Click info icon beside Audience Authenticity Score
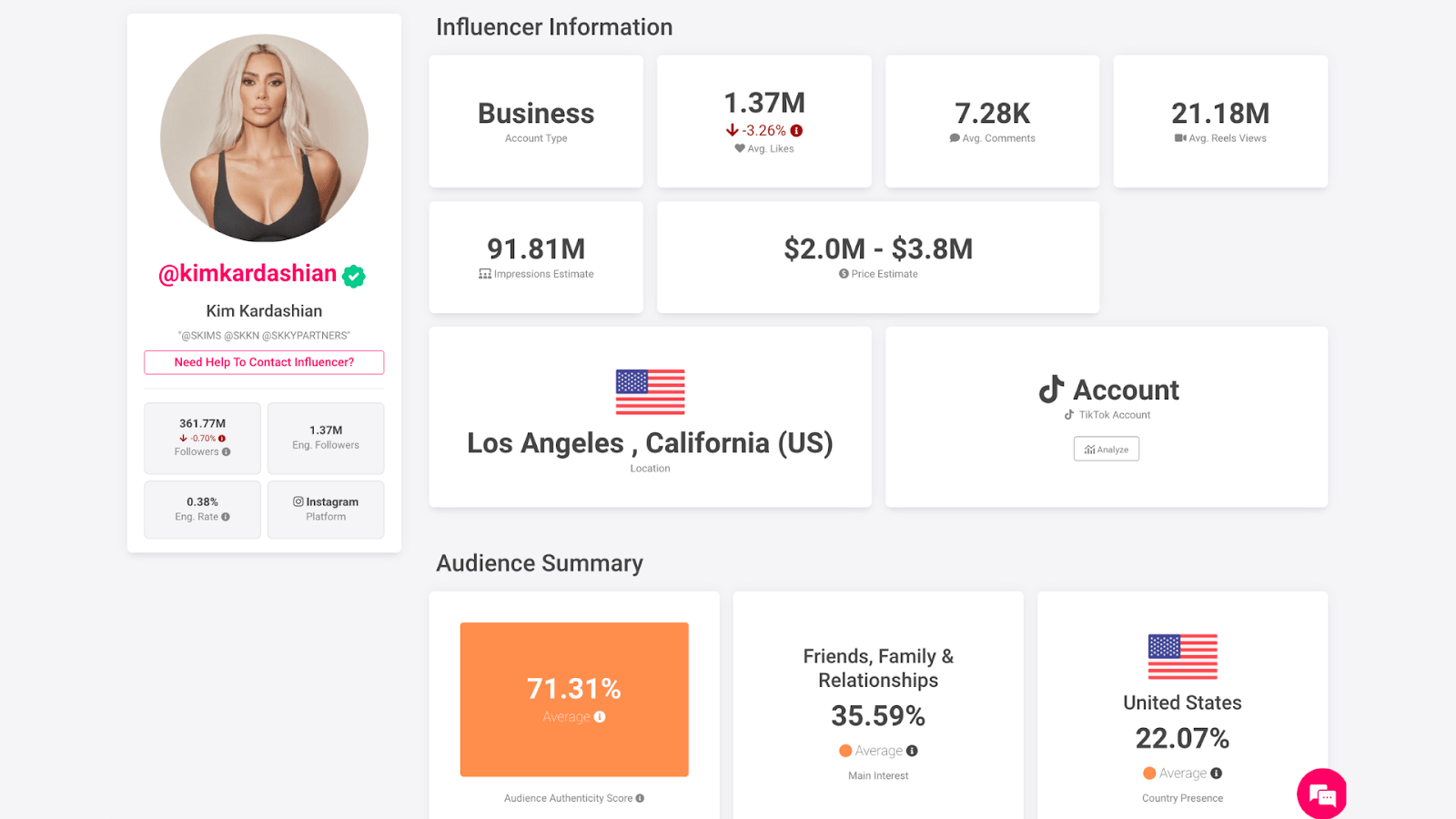Image resolution: width=1456 pixels, height=819 pixels. (640, 798)
